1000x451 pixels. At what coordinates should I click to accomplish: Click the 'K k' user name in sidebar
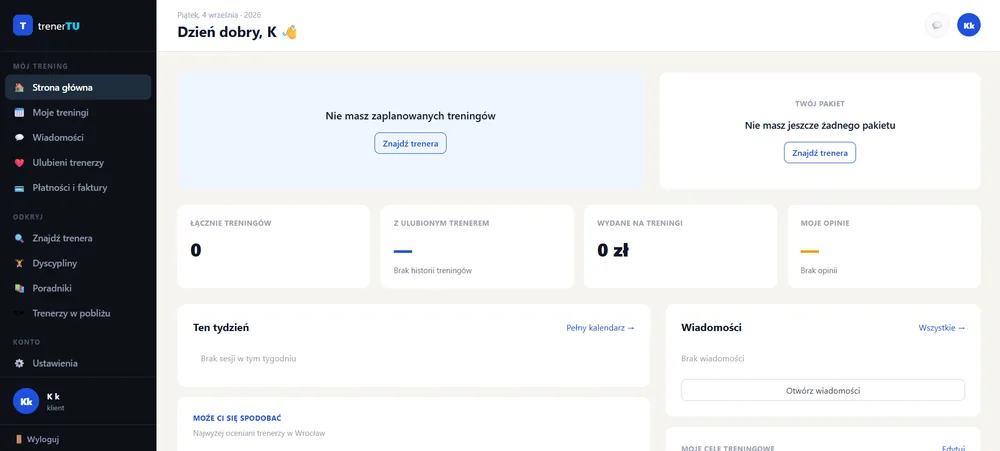[x=53, y=396]
